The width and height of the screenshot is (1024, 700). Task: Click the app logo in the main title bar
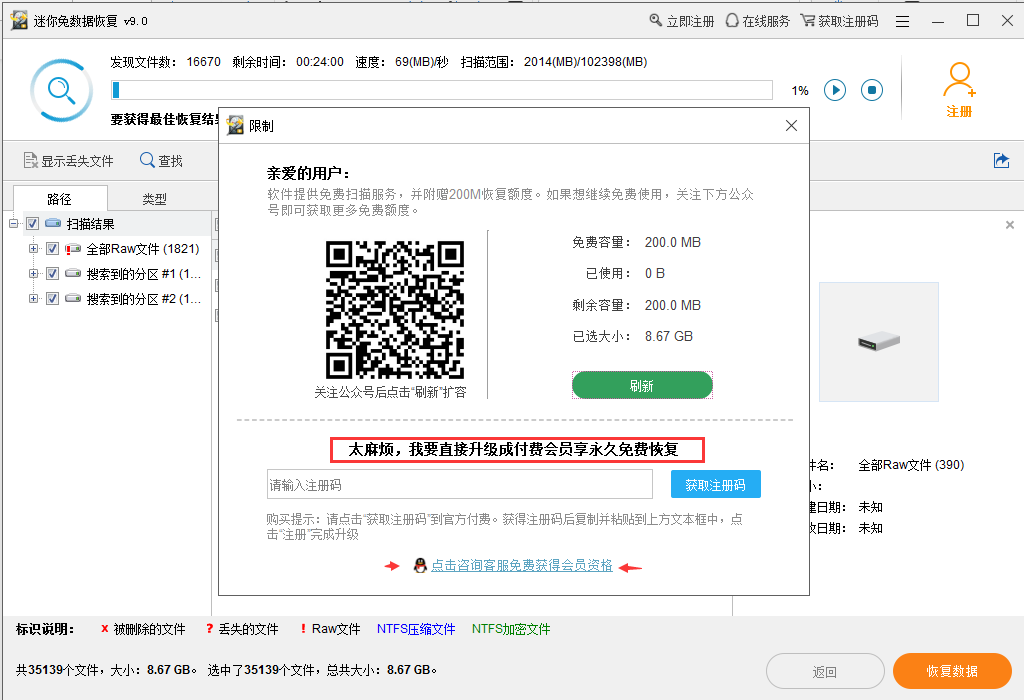tap(19, 21)
